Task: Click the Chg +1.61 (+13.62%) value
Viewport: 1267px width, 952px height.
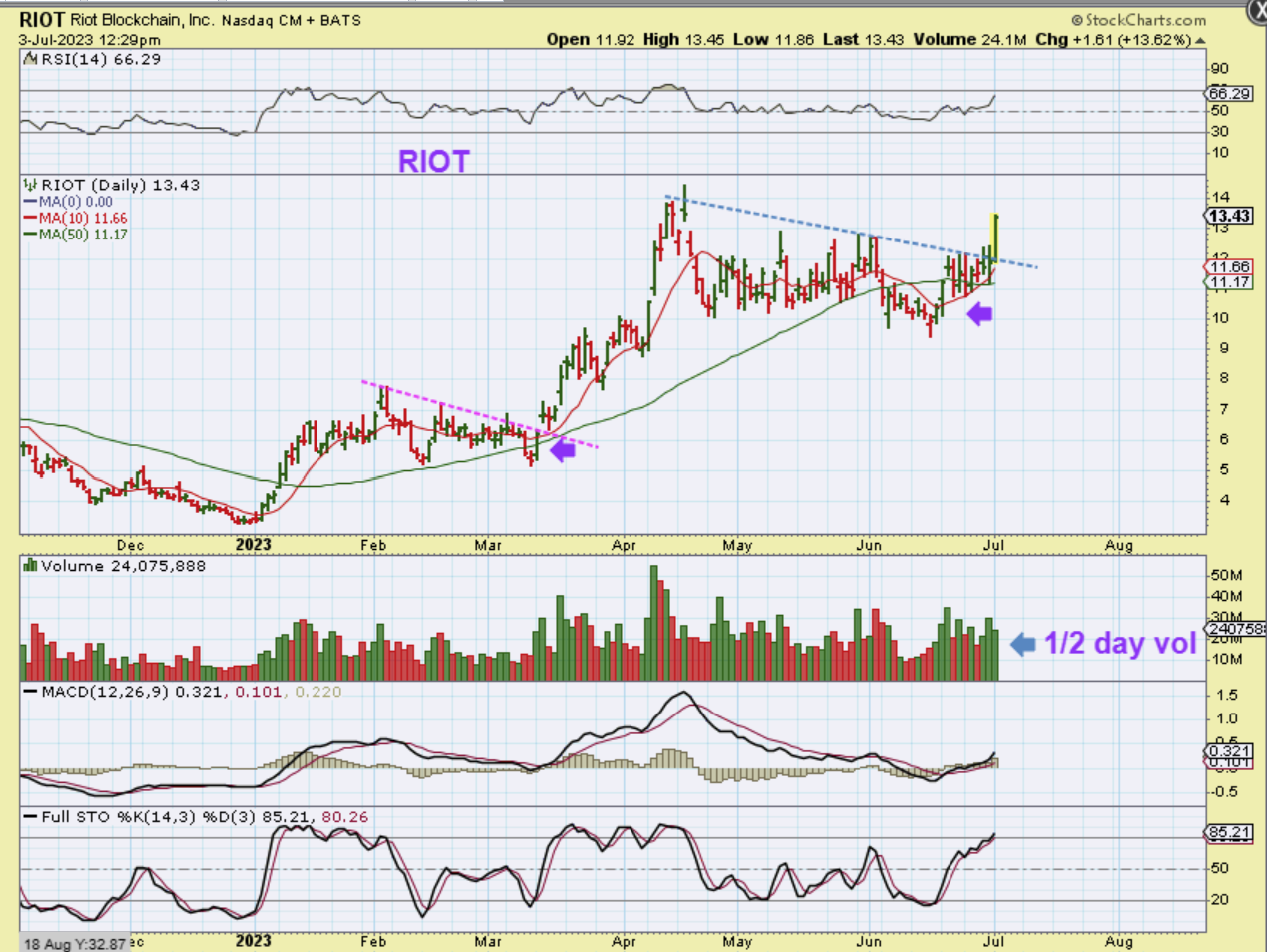Action: coord(1114,40)
